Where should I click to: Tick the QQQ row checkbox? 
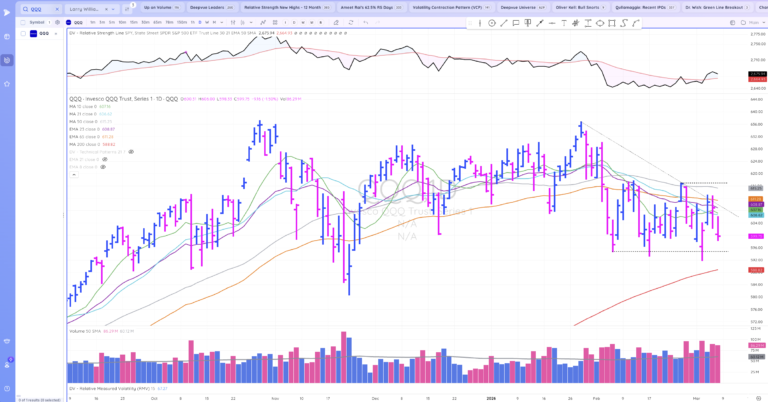[x=23, y=34]
